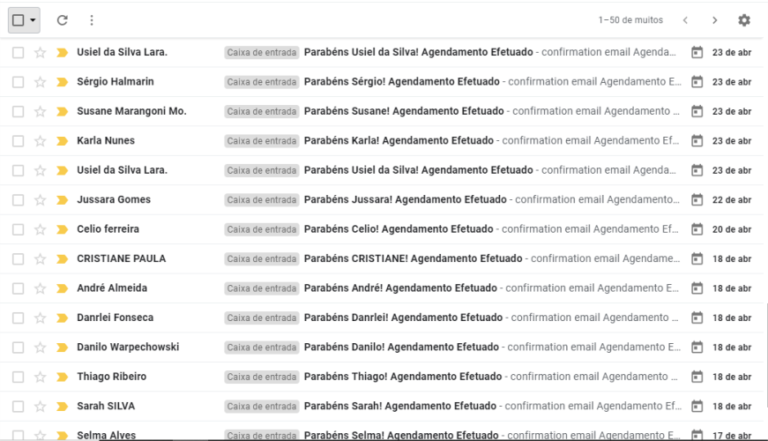Click Caixa de entrada label on Jussara Gomes email

[x=261, y=200]
